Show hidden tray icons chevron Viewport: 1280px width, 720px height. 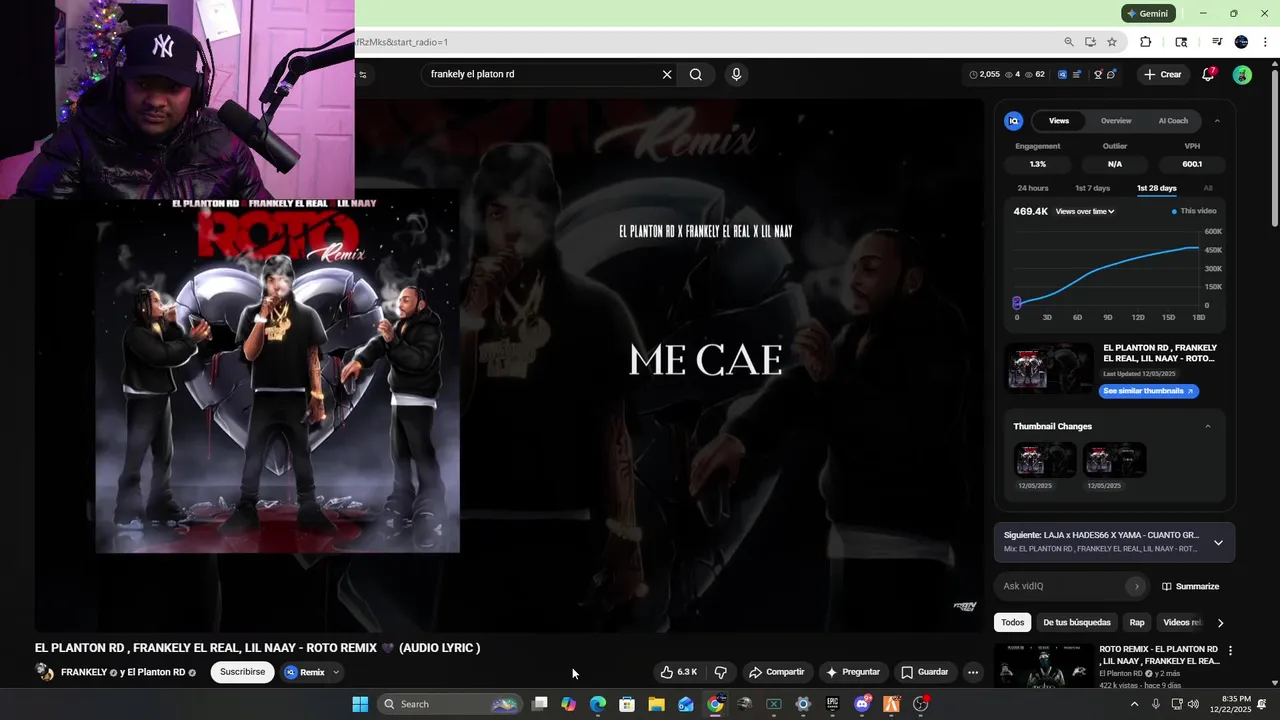tap(1134, 704)
